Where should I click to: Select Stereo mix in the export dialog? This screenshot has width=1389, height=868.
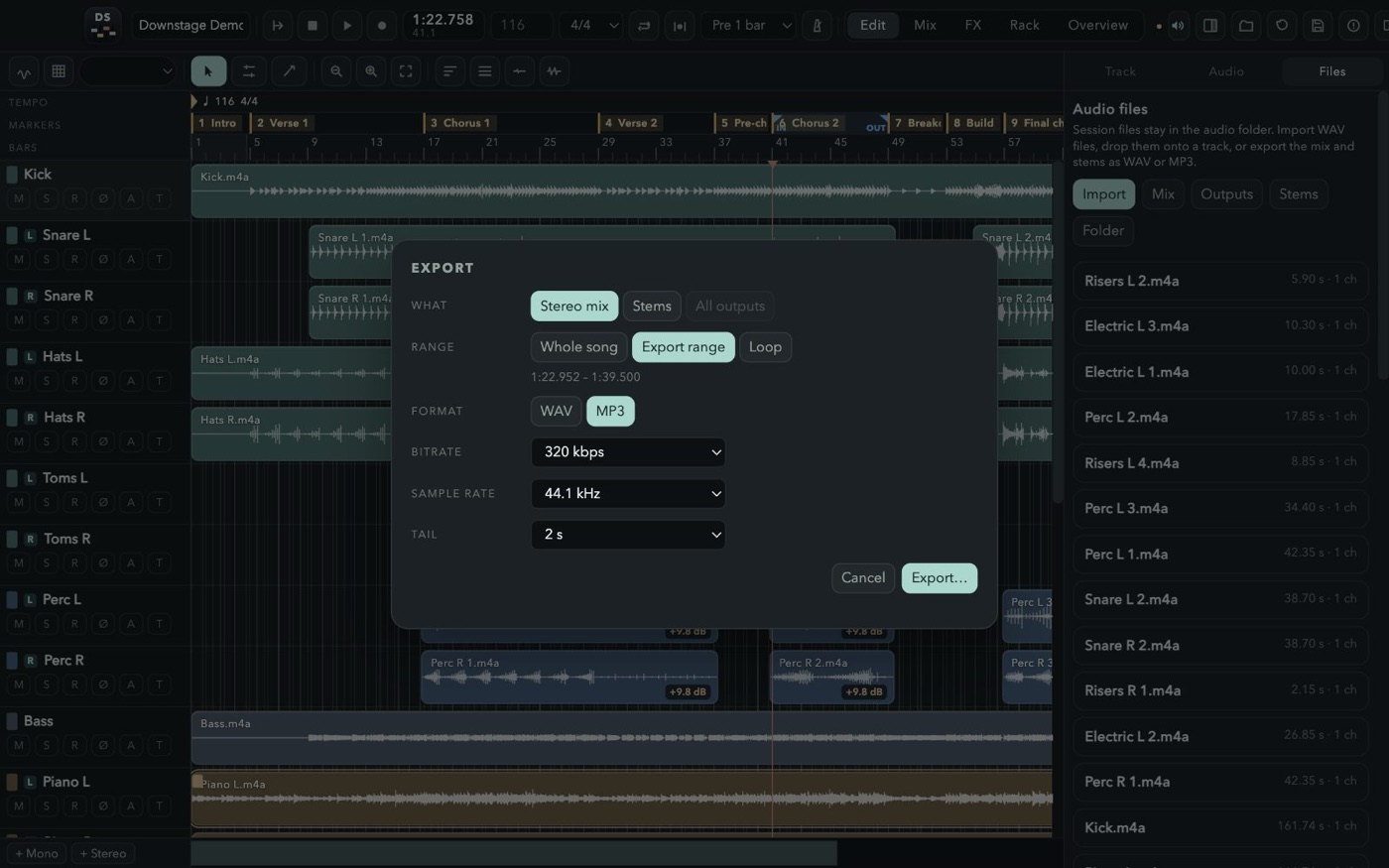[x=574, y=306]
